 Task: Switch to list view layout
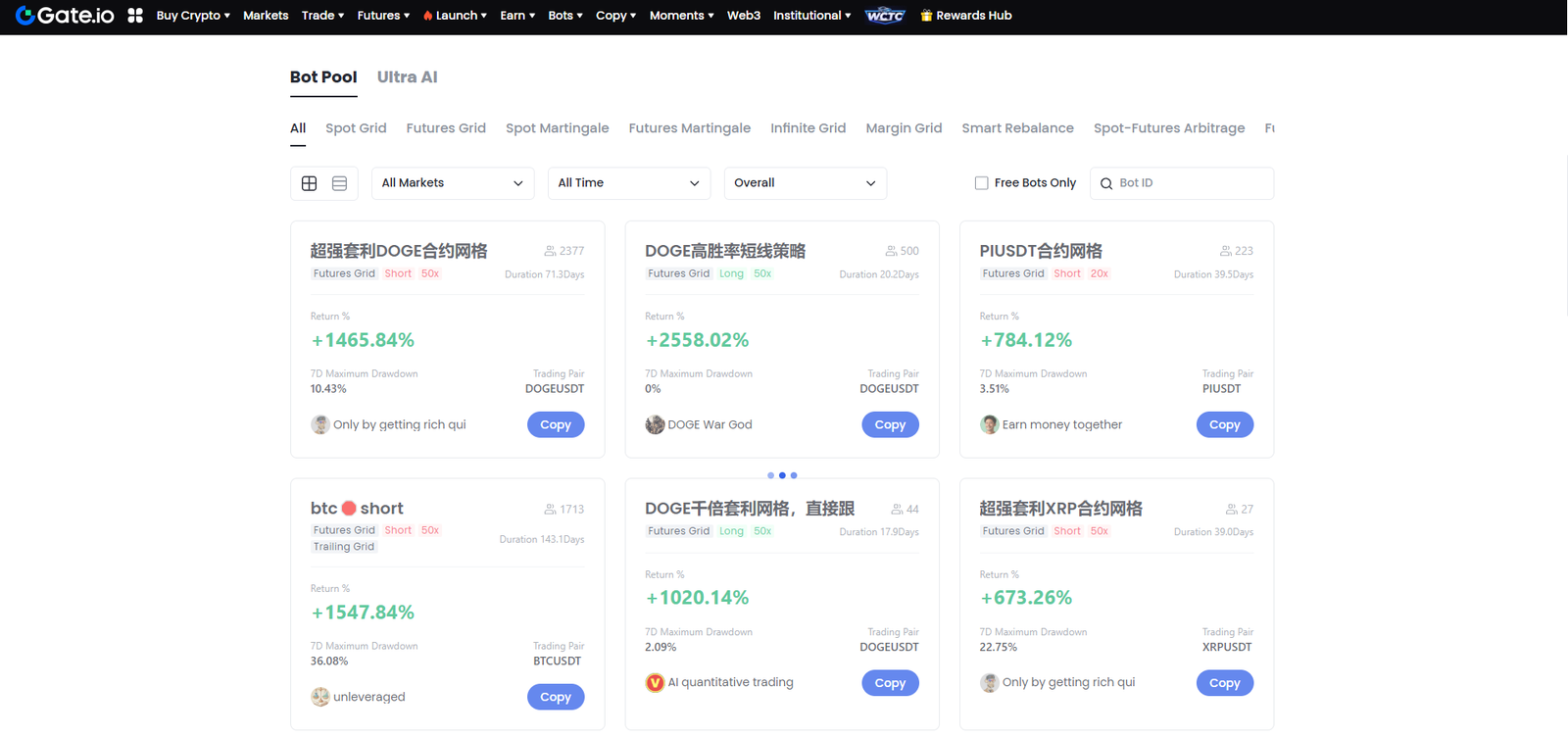point(339,183)
